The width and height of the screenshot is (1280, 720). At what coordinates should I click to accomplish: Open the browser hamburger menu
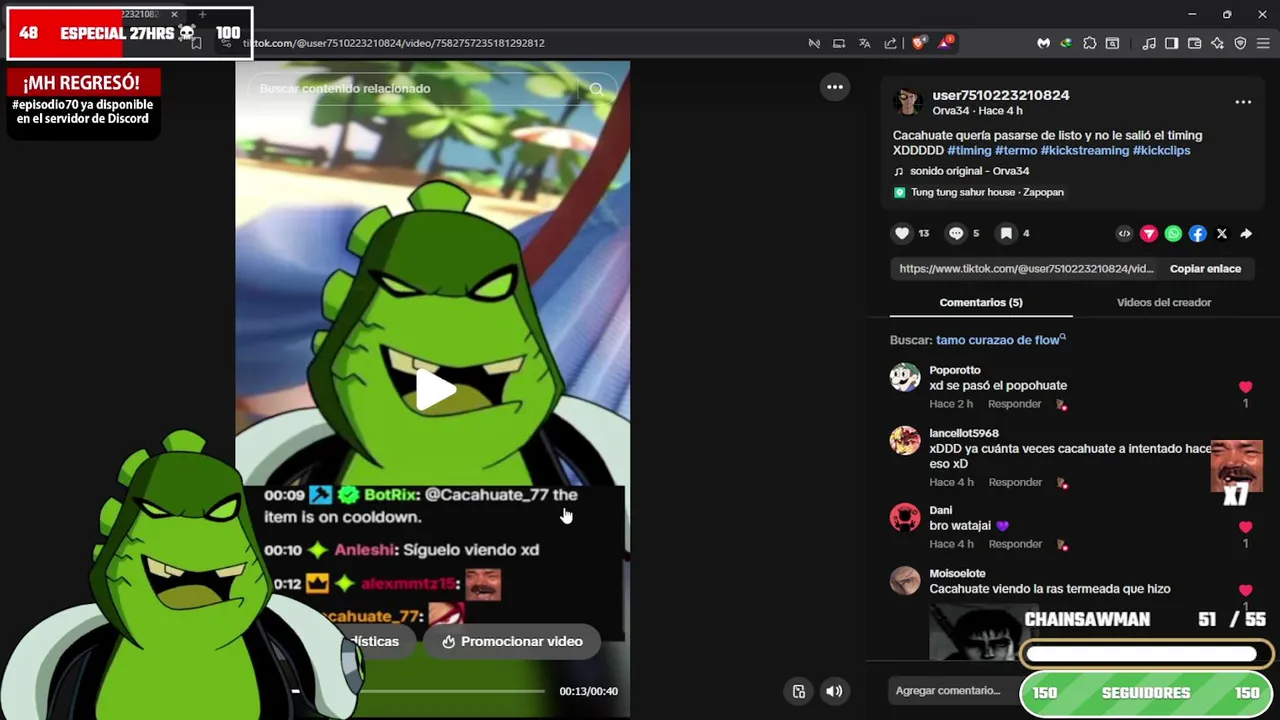1263,43
